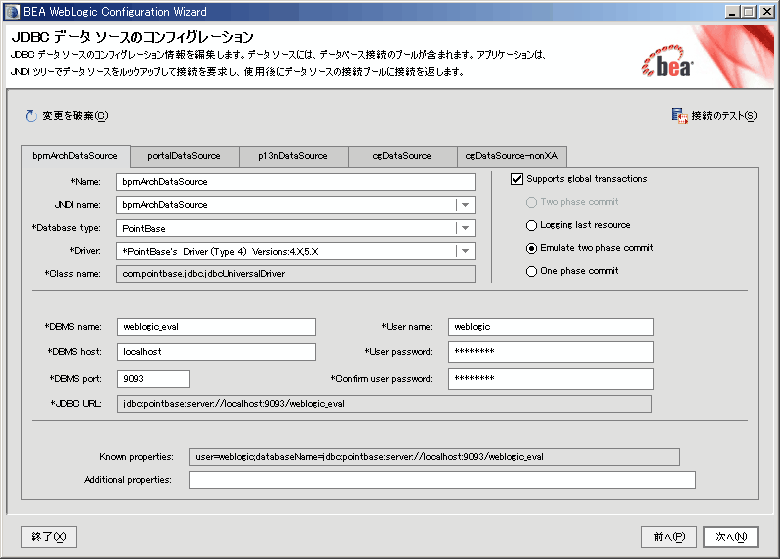Minimize the Configuration Wizard window

point(731,12)
